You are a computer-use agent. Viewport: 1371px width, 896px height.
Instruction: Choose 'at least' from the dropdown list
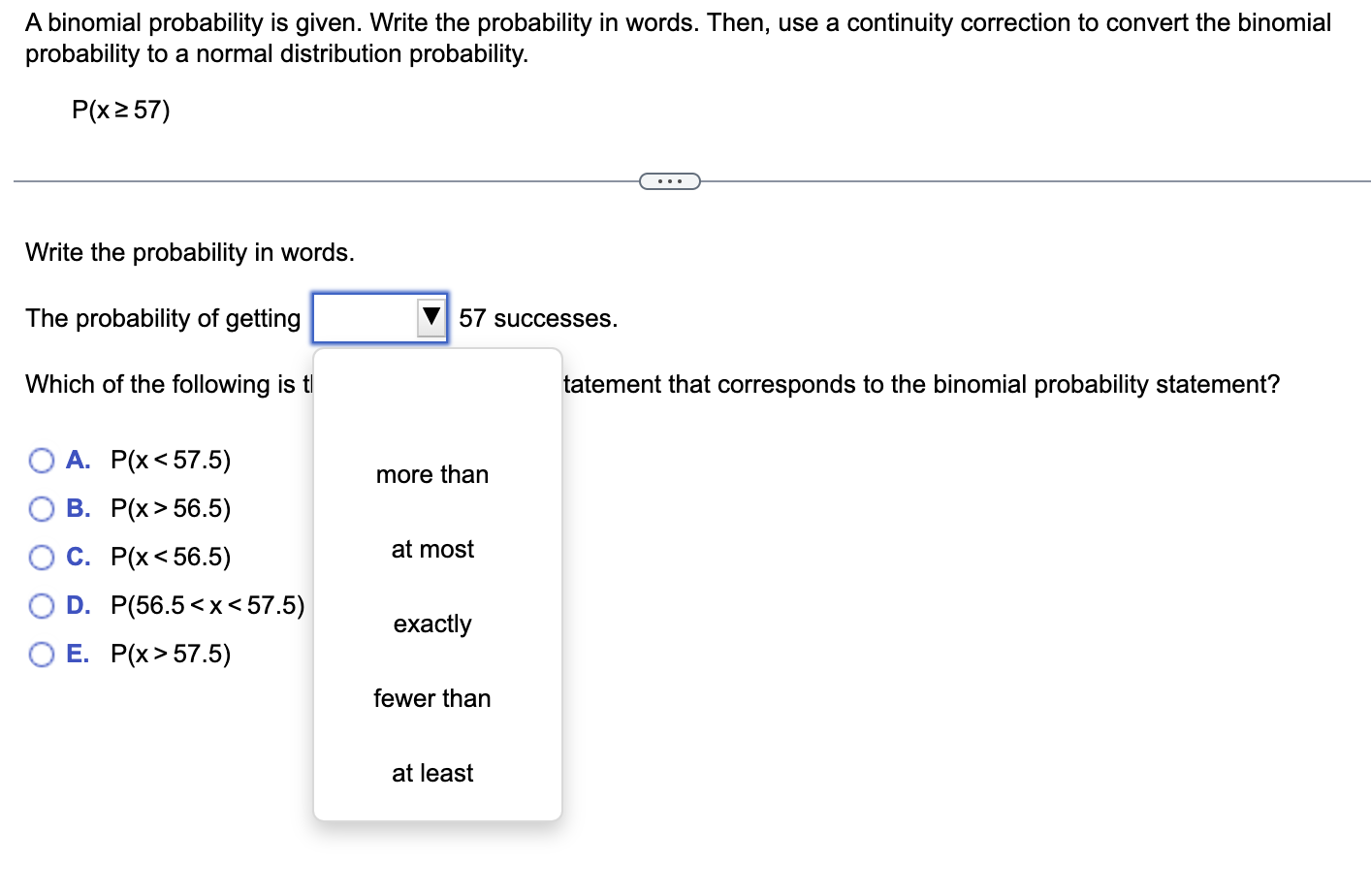pos(431,773)
